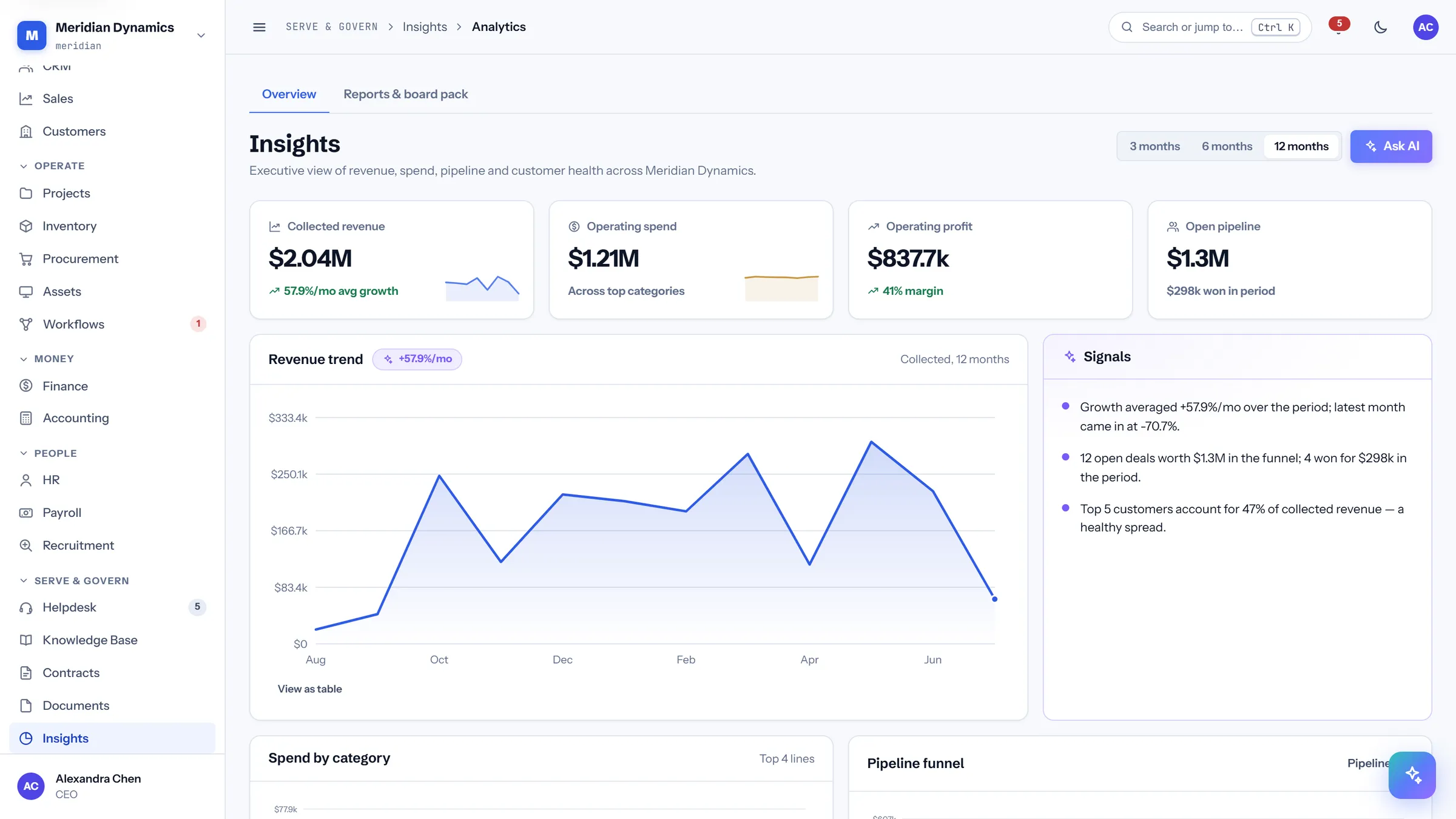Click '$298k won in period' text
1456x819 pixels.
tap(1221, 291)
